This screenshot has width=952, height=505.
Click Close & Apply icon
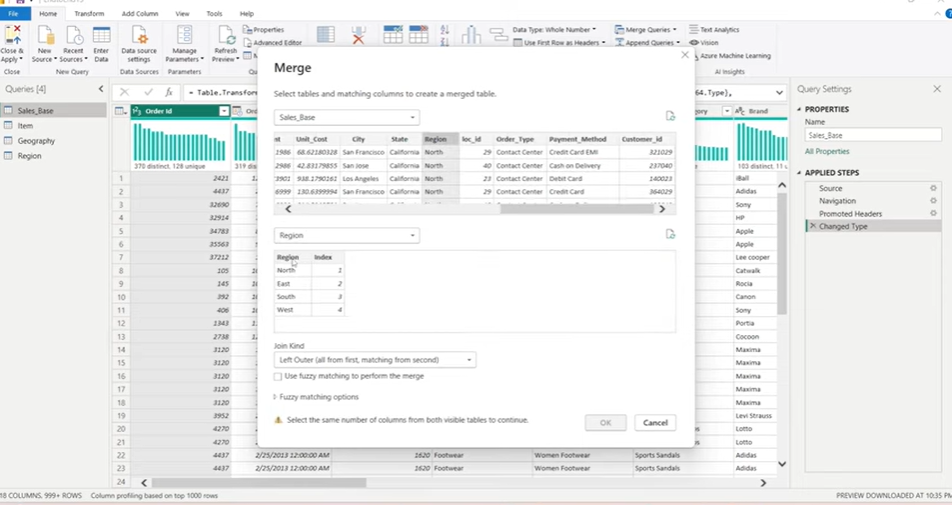pyautogui.click(x=12, y=35)
